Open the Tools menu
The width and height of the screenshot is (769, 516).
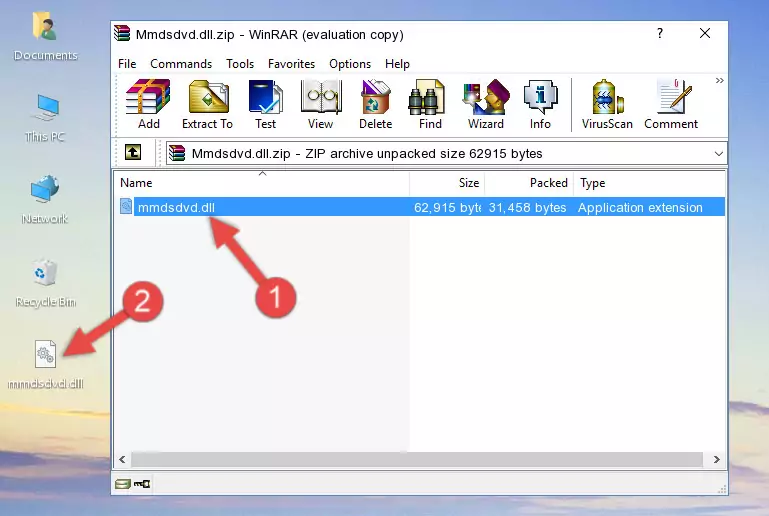(240, 64)
